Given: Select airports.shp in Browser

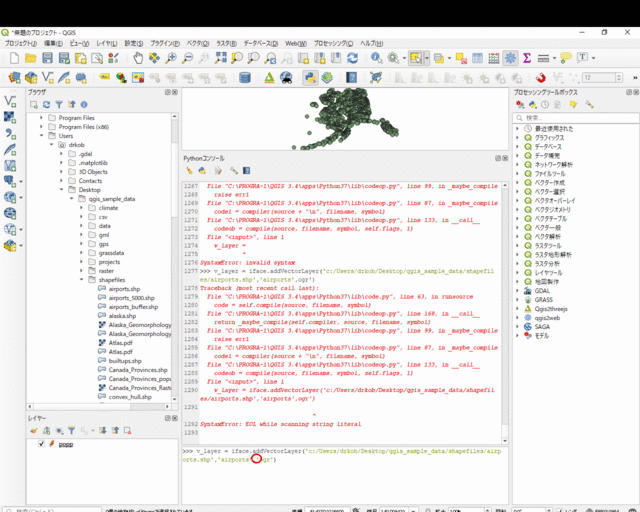Looking at the screenshot, I should coord(124,289).
